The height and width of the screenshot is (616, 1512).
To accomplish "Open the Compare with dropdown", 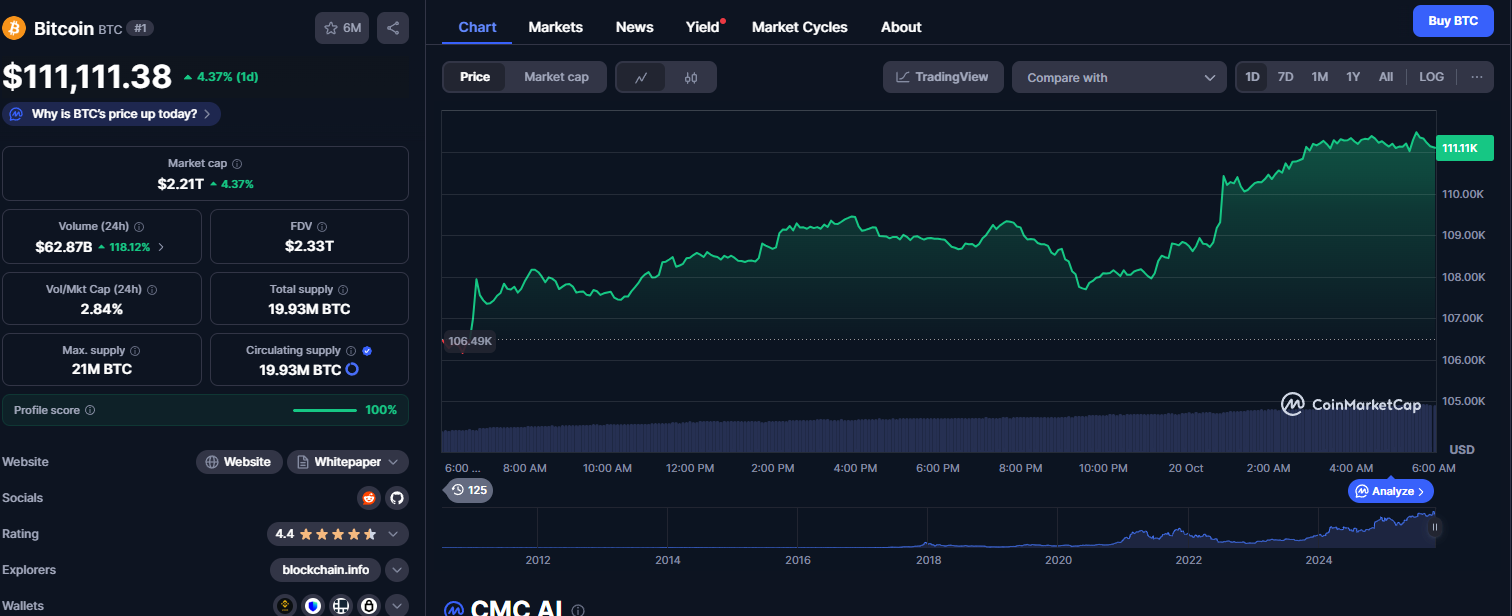I will [x=1118, y=77].
